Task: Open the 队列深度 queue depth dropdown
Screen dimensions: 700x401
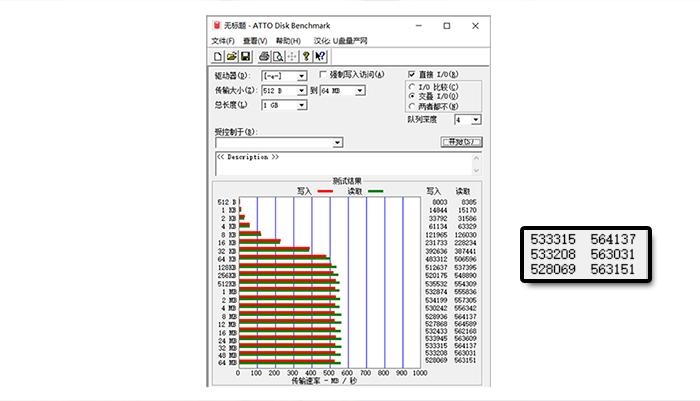Action: tap(476, 120)
